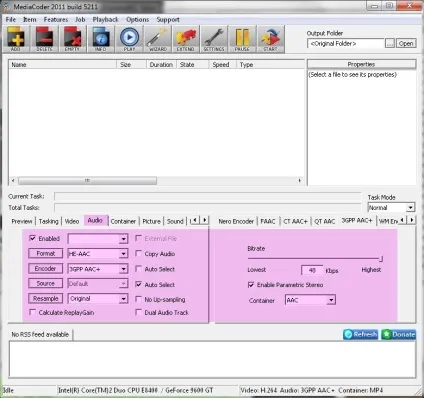Viewport: 424px width, 398px height.
Task: Click the PLAY toolbar icon
Action: click(x=129, y=39)
